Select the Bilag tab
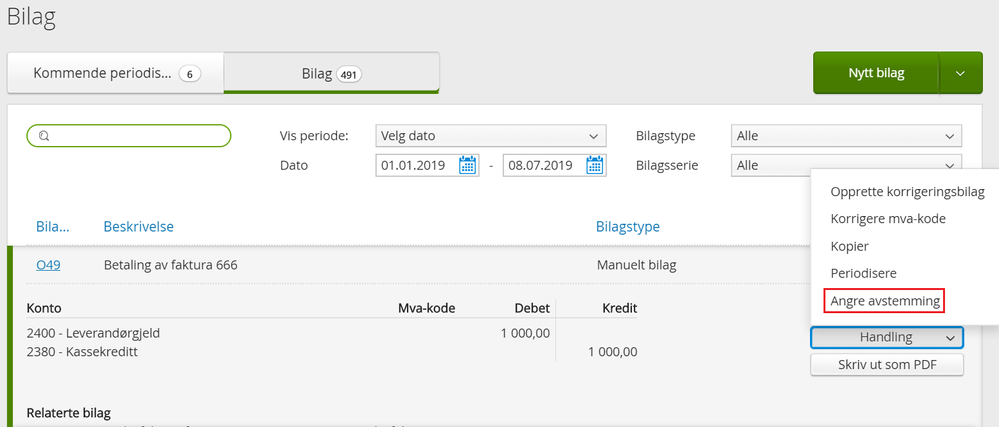 tap(331, 73)
